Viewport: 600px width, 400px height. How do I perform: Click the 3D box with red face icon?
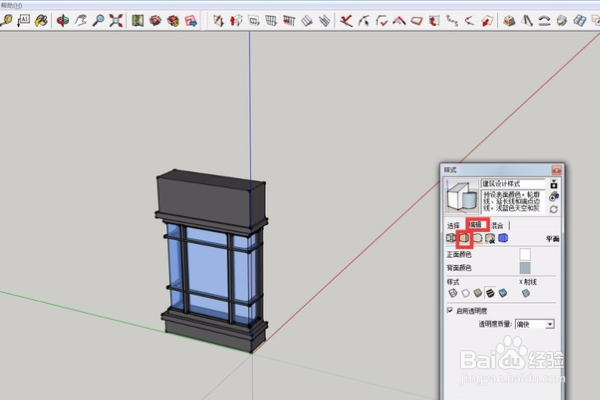pyautogui.click(x=509, y=20)
